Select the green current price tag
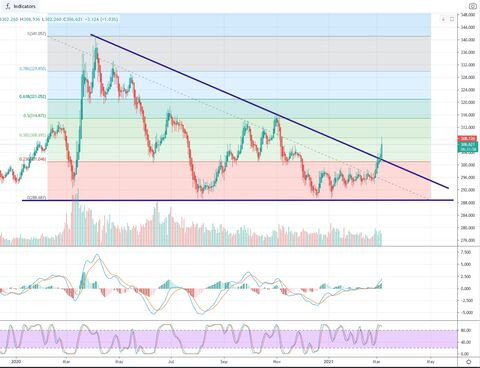The height and width of the screenshot is (368, 480). click(468, 147)
